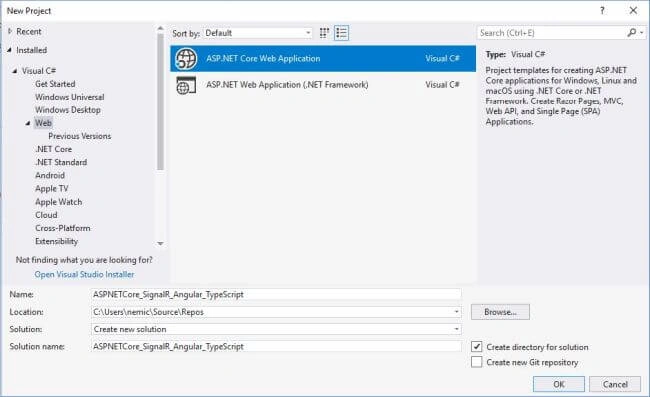Screen dimensions: 650x397
Task: Collapse the Web node
Action: (x=28, y=123)
